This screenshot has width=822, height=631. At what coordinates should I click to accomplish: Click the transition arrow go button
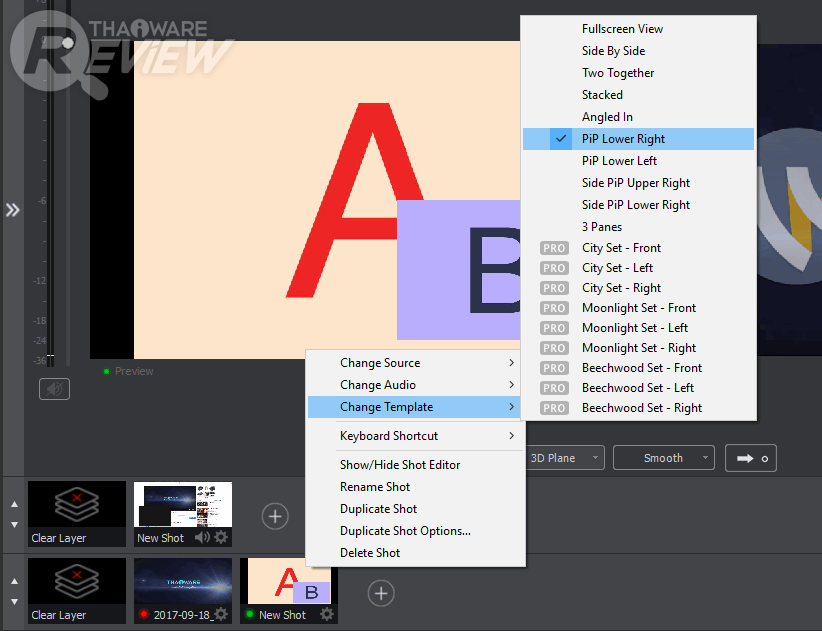coord(750,458)
